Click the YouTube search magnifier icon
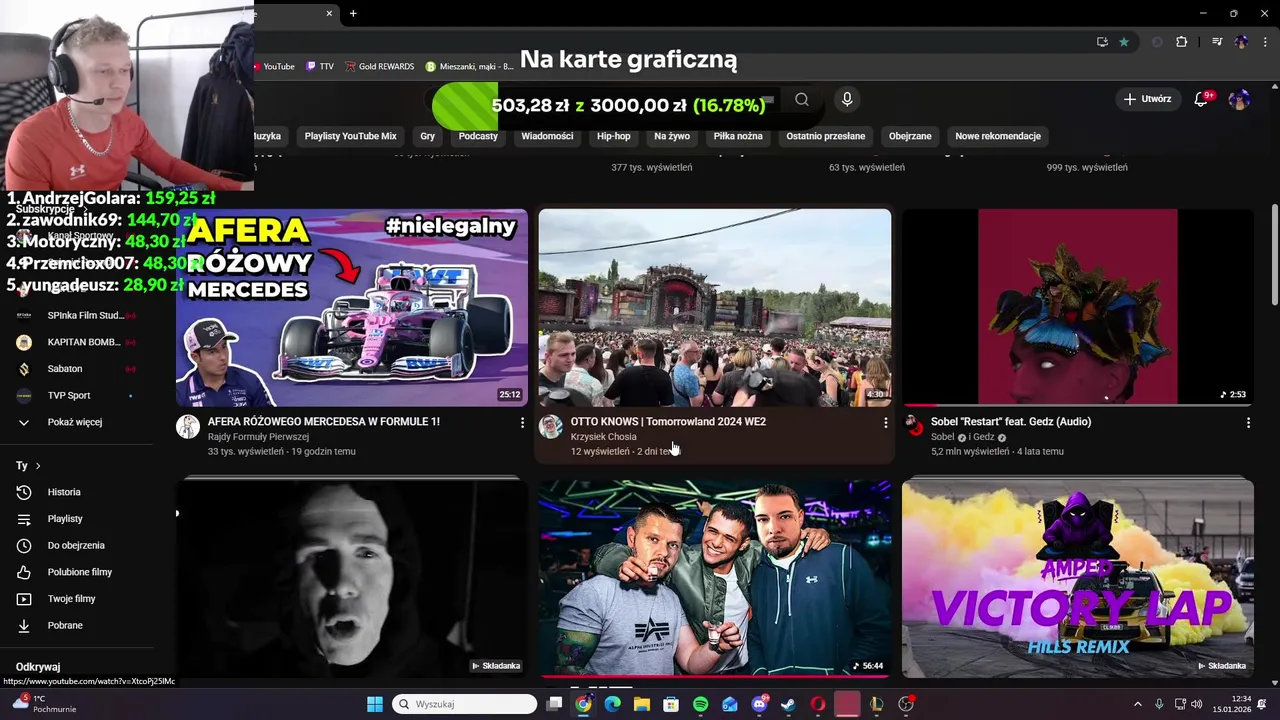1280x720 pixels. 802,99
